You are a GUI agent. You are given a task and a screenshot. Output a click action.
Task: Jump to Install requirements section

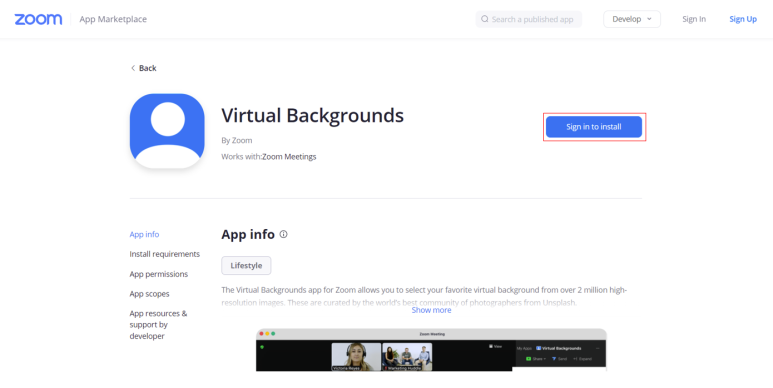coord(165,254)
